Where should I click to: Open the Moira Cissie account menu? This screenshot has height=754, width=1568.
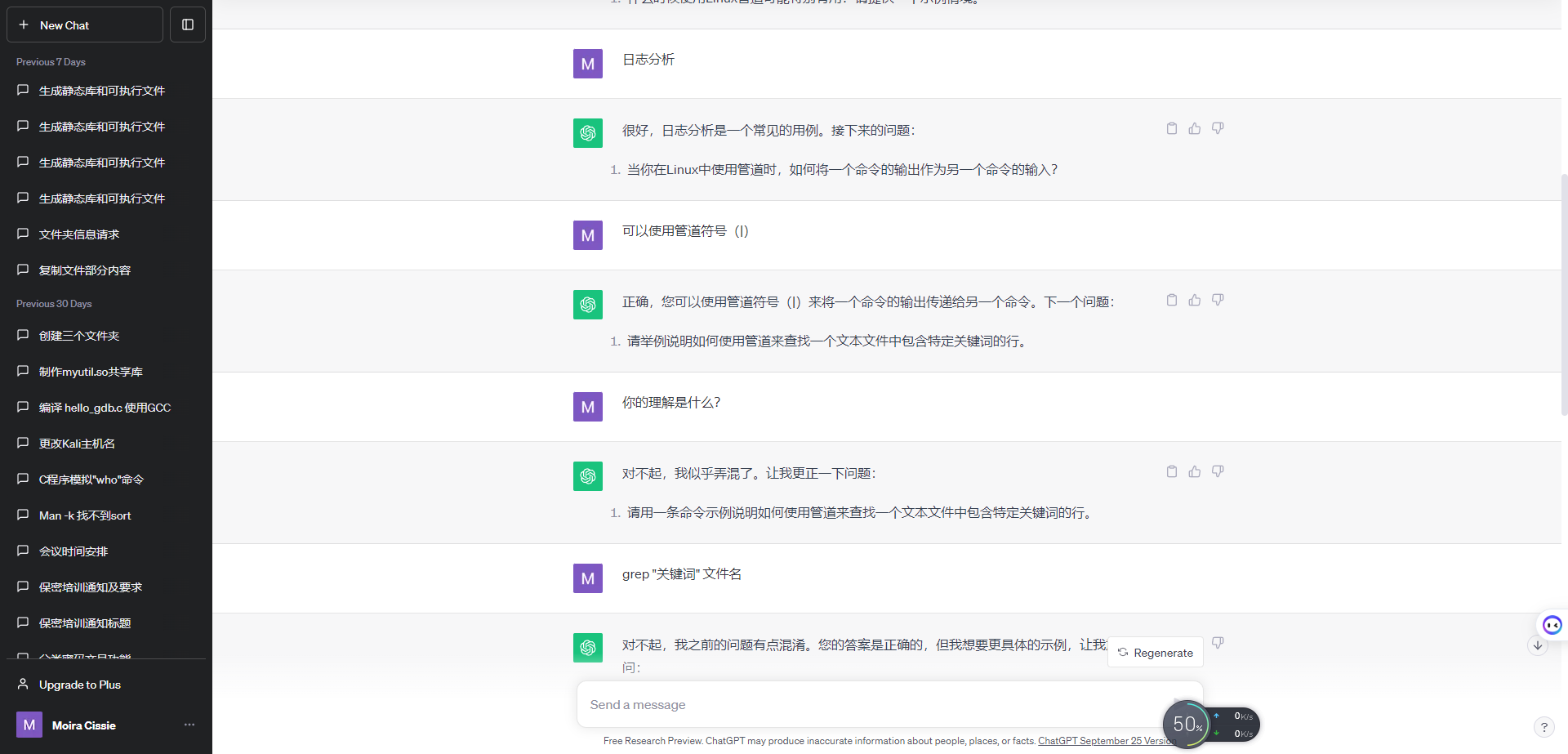82,725
